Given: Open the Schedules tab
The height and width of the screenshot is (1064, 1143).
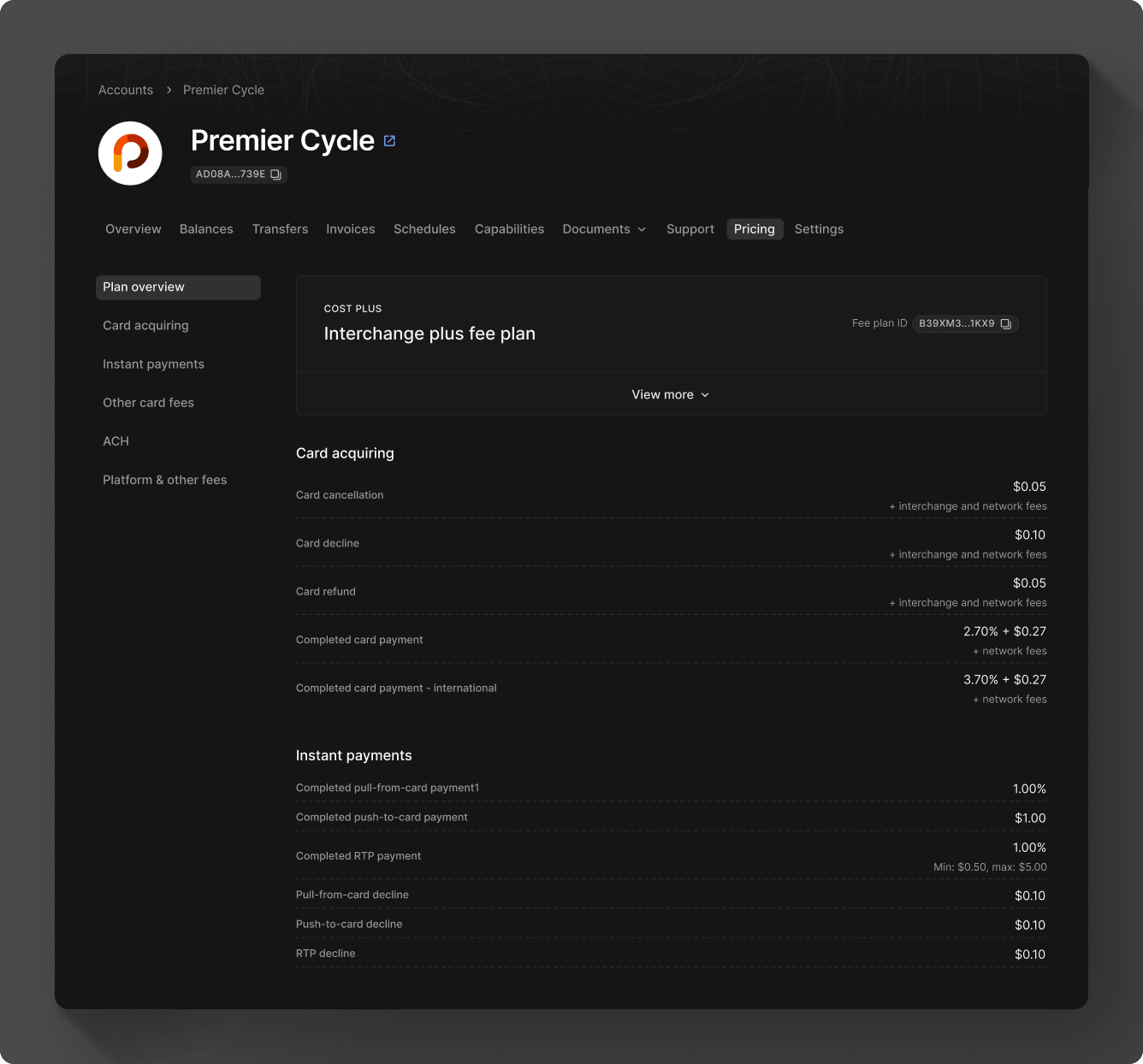Looking at the screenshot, I should coord(424,229).
